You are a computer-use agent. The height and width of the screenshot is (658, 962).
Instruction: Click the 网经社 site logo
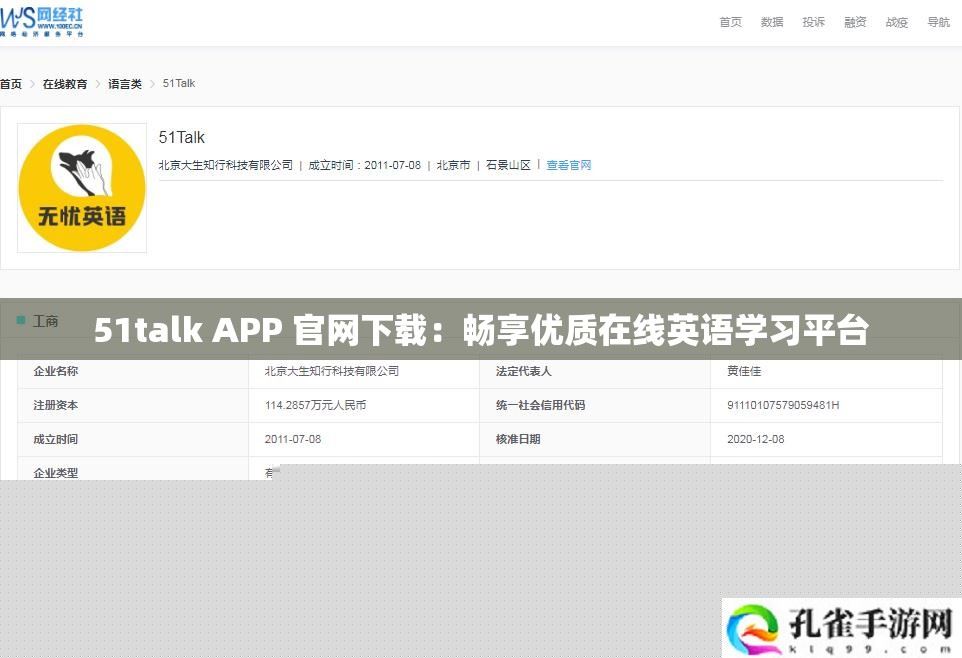[42, 21]
